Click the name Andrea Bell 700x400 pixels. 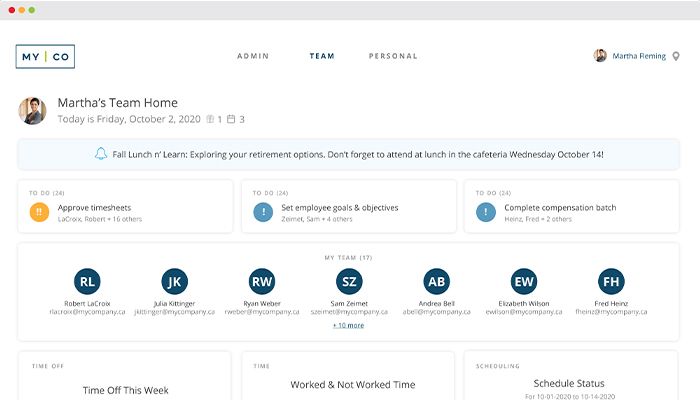[437, 304]
